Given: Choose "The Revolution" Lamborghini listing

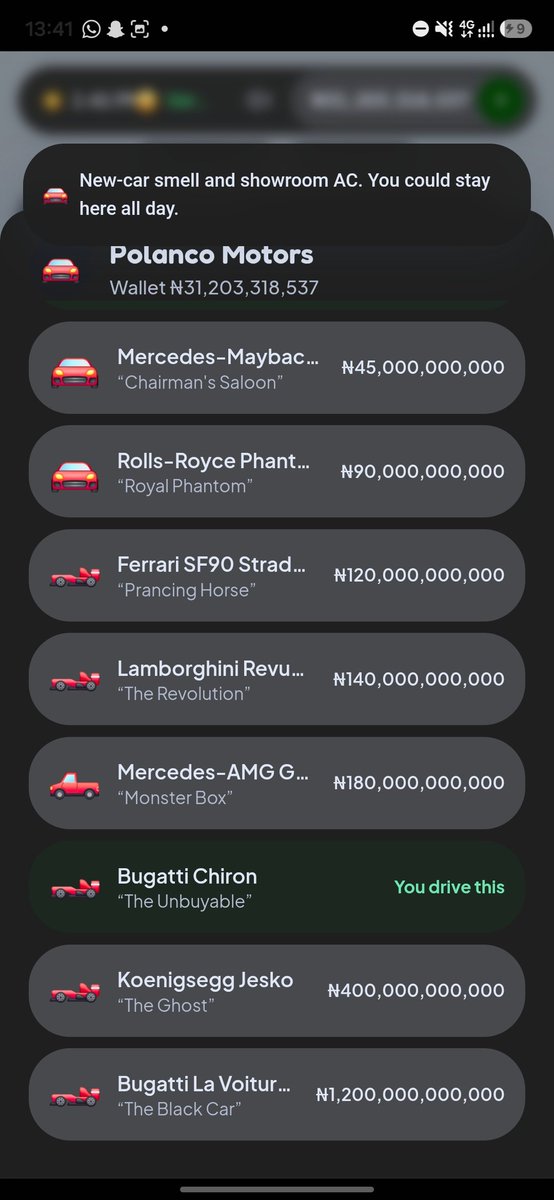Looking at the screenshot, I should pyautogui.click(x=277, y=680).
